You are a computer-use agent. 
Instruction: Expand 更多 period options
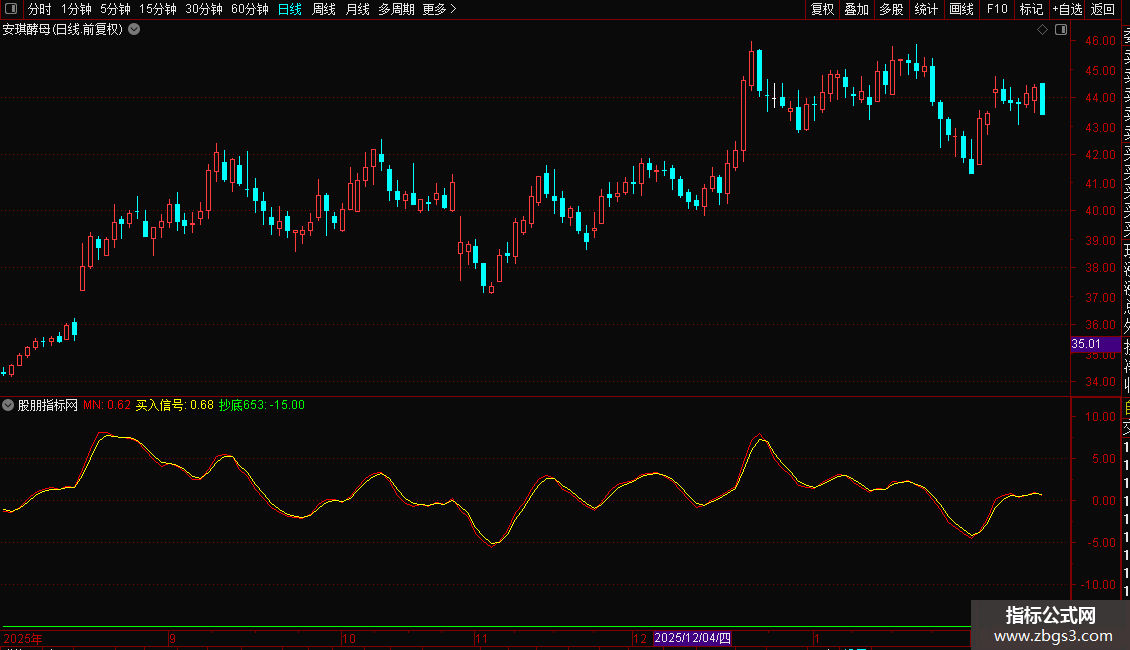pos(439,9)
